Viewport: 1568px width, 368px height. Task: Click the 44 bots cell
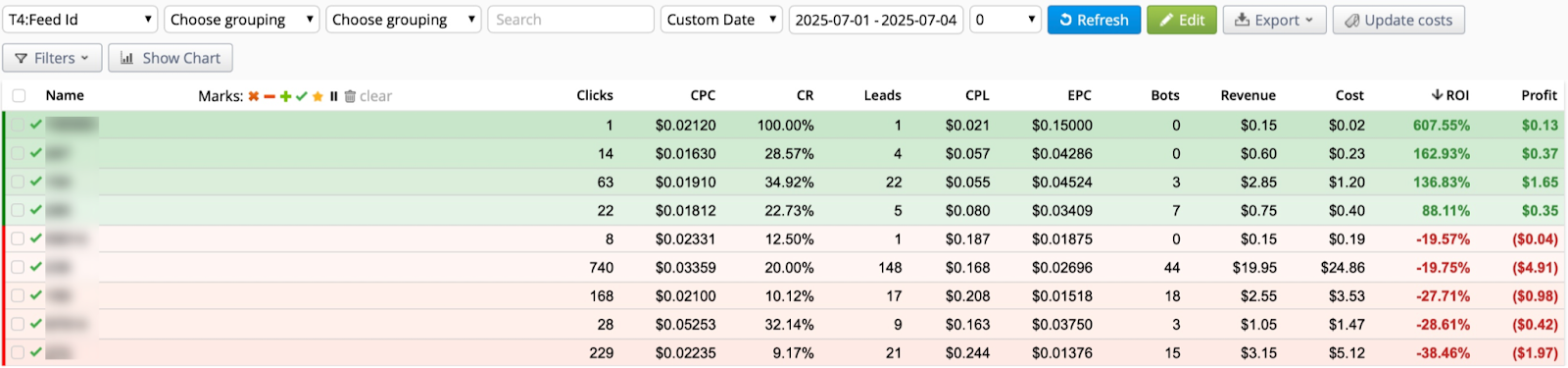[1172, 268]
